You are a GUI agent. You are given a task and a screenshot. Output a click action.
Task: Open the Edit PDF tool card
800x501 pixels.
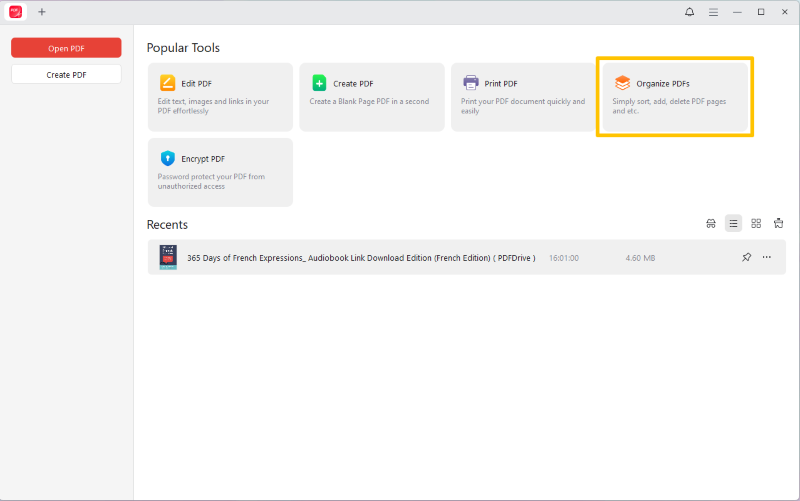(220, 97)
